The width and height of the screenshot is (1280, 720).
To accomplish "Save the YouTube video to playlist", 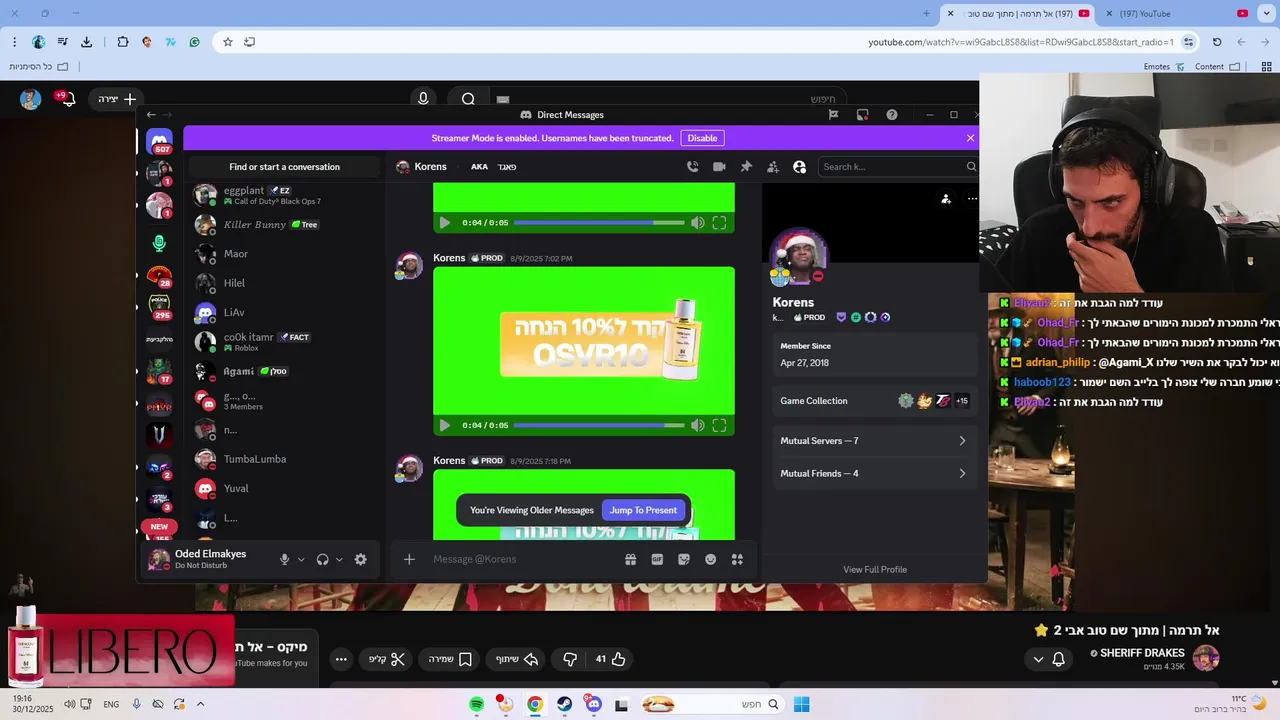I will [x=450, y=659].
